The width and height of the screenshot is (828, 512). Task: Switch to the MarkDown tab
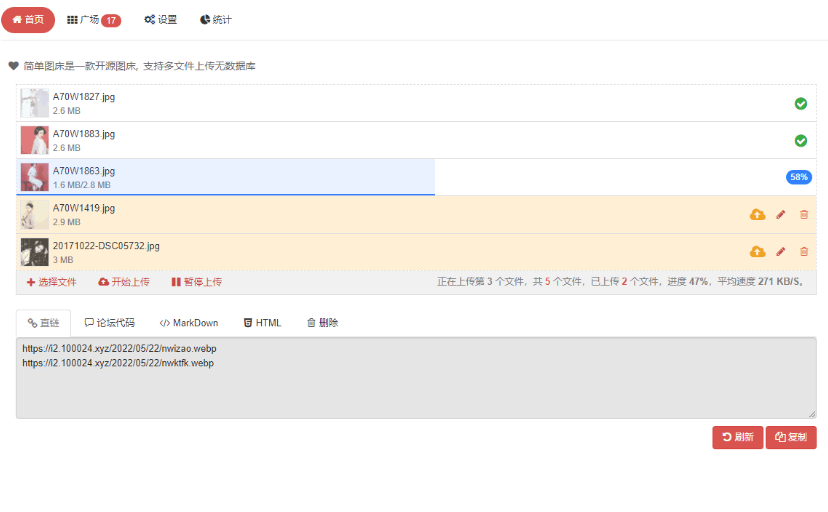(189, 323)
